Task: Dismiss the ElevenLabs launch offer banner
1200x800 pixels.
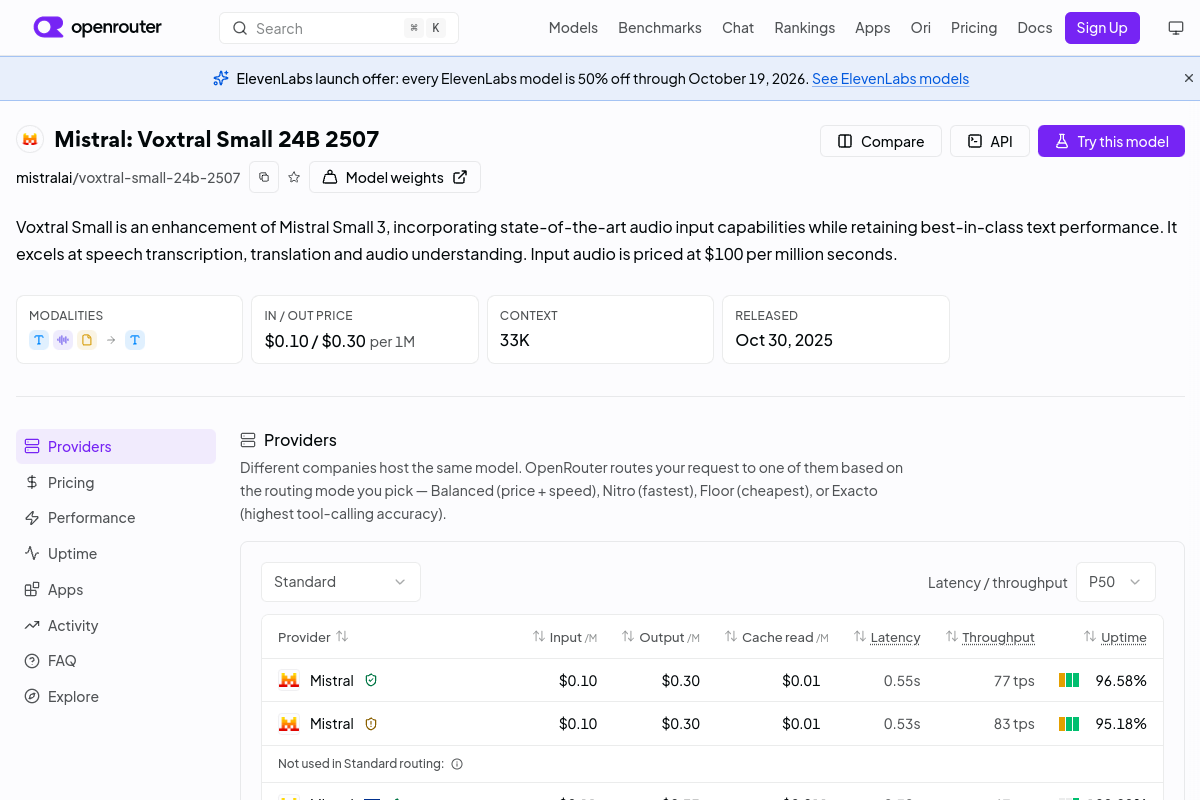Action: pos(1189,78)
